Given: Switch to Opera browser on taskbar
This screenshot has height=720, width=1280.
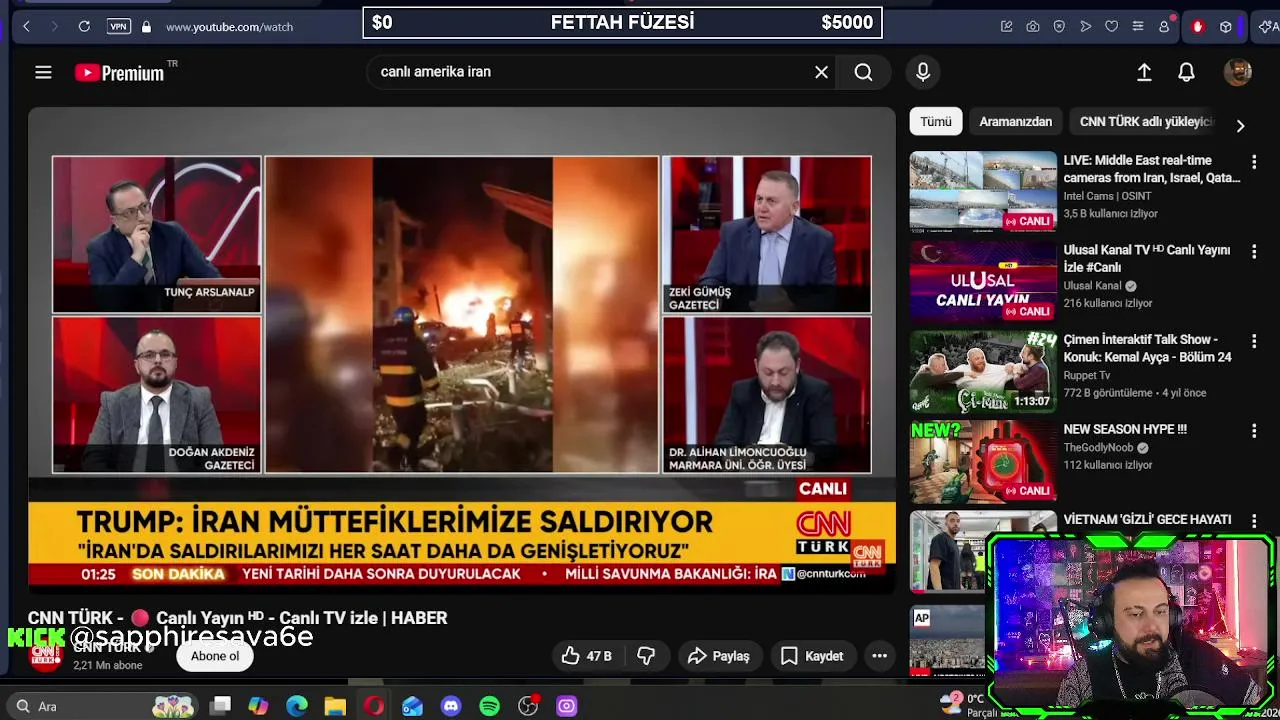Looking at the screenshot, I should pos(374,706).
